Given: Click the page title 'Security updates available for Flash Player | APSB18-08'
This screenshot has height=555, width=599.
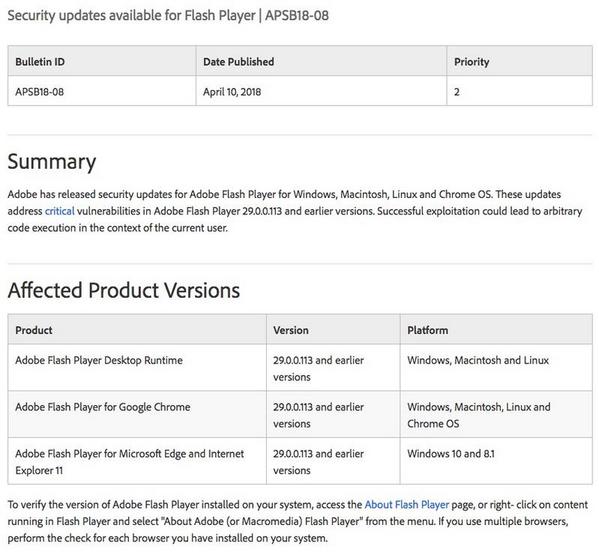Looking at the screenshot, I should [x=168, y=16].
